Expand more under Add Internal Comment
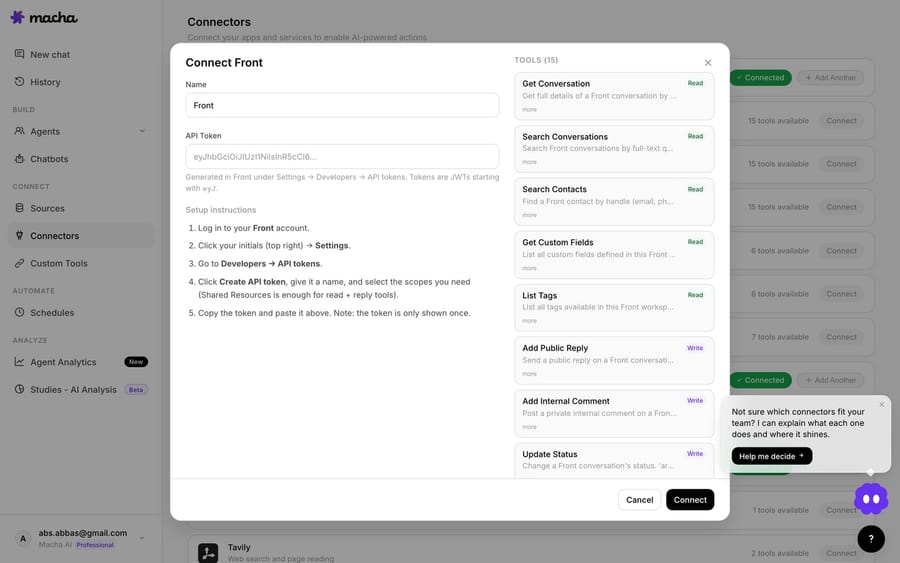The image size is (900, 563). click(x=529, y=427)
